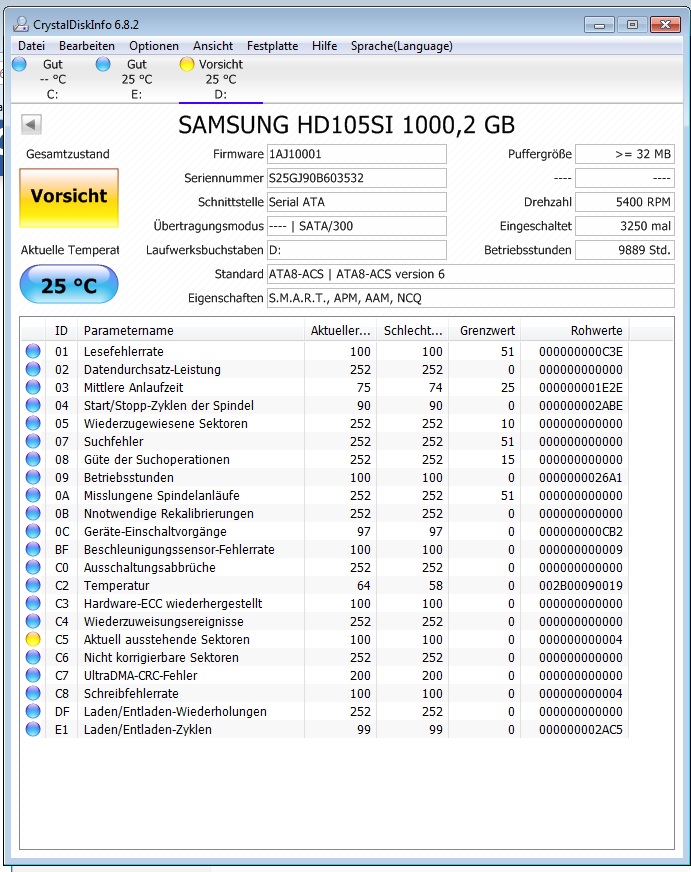691x872 pixels.
Task: Select the UltraDMA-CRC-Fehler row text
Action: coord(141,676)
